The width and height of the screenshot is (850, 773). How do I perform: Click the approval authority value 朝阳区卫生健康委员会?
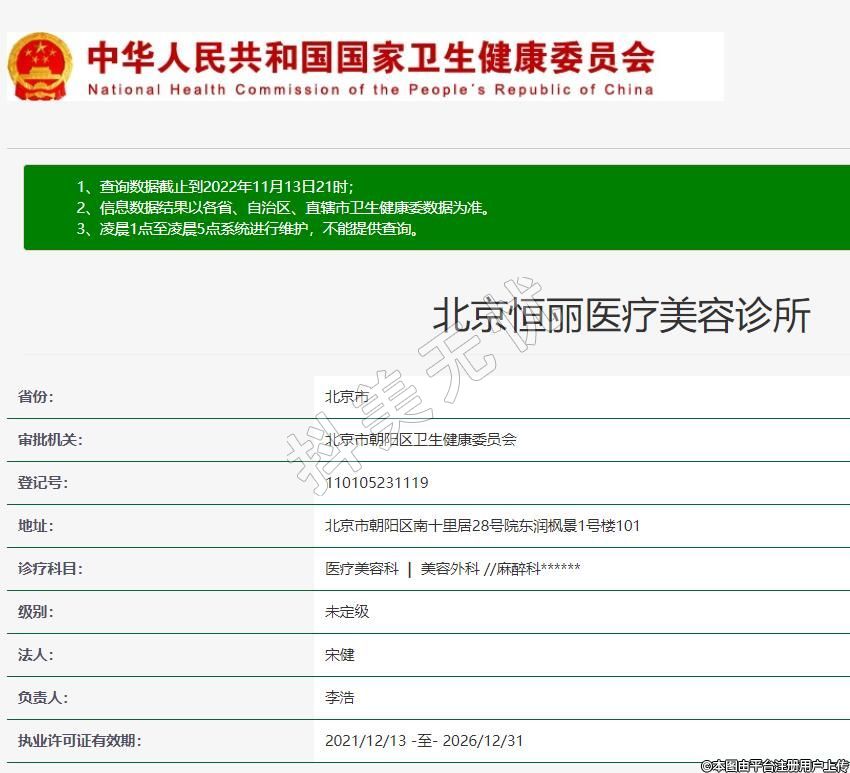[420, 440]
